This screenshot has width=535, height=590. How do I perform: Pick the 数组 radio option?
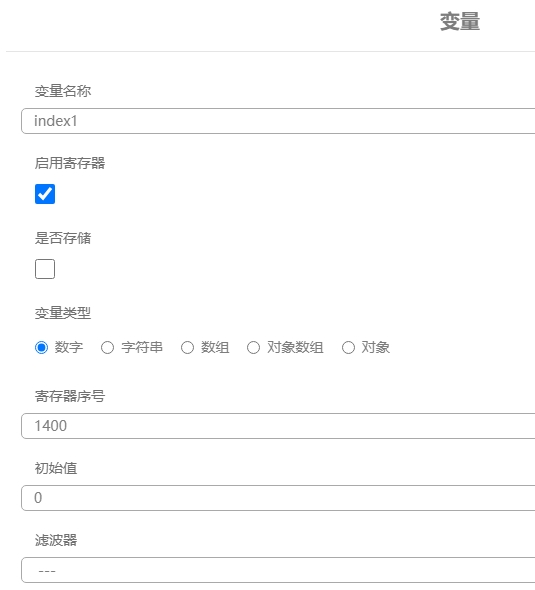click(x=187, y=347)
